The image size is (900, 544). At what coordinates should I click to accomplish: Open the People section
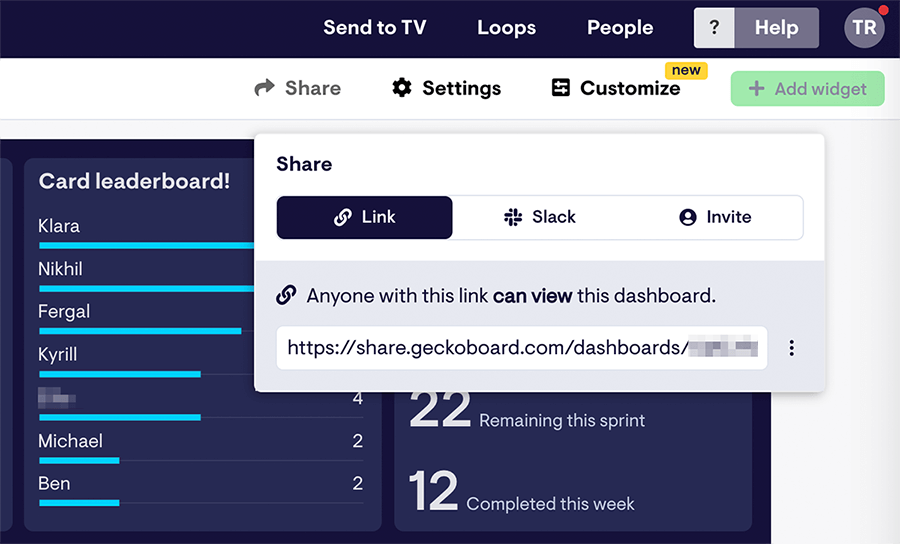(x=620, y=28)
